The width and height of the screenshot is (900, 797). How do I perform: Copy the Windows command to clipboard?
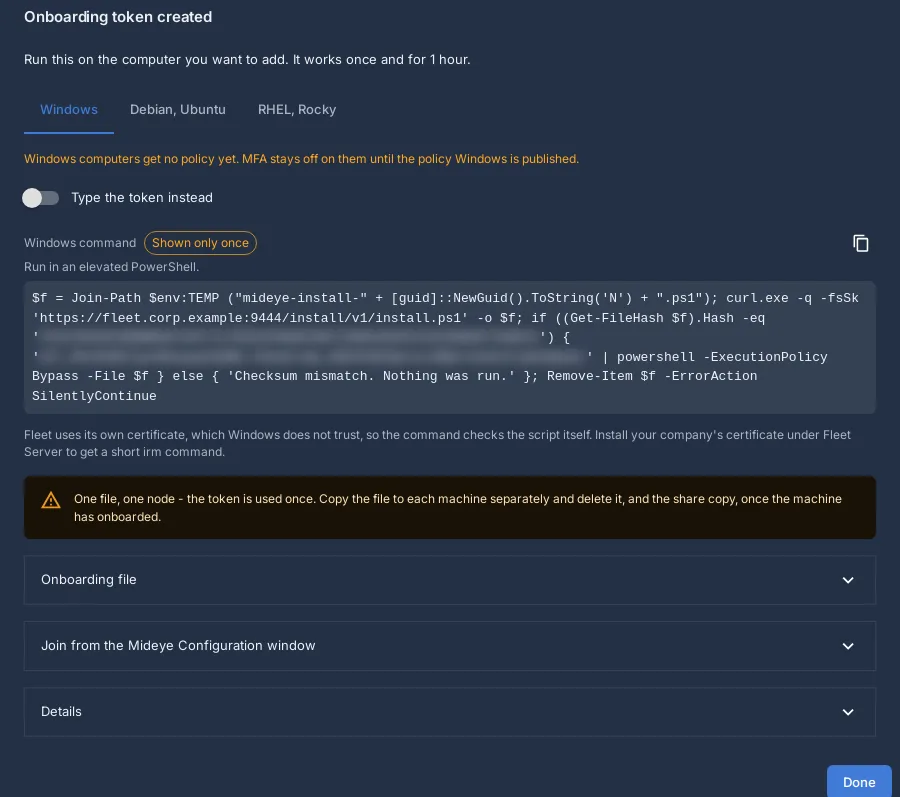[x=860, y=243]
